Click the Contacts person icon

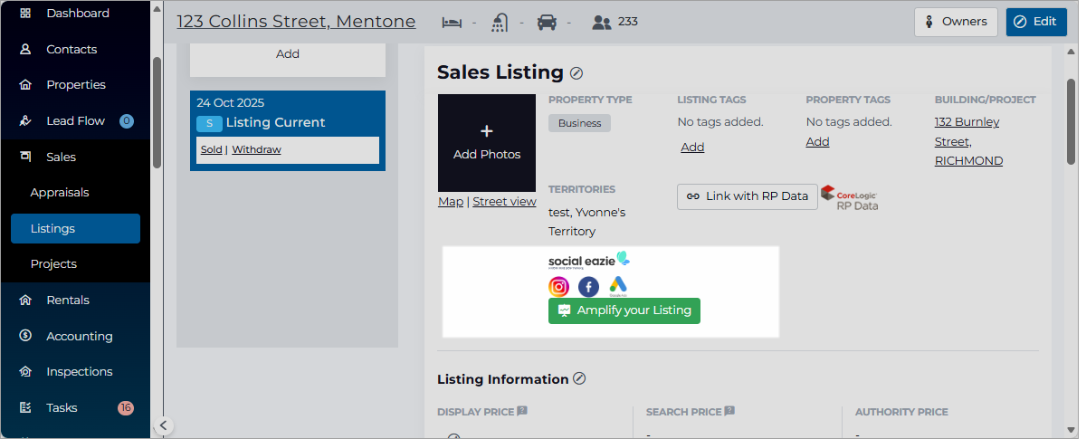pyautogui.click(x=25, y=49)
